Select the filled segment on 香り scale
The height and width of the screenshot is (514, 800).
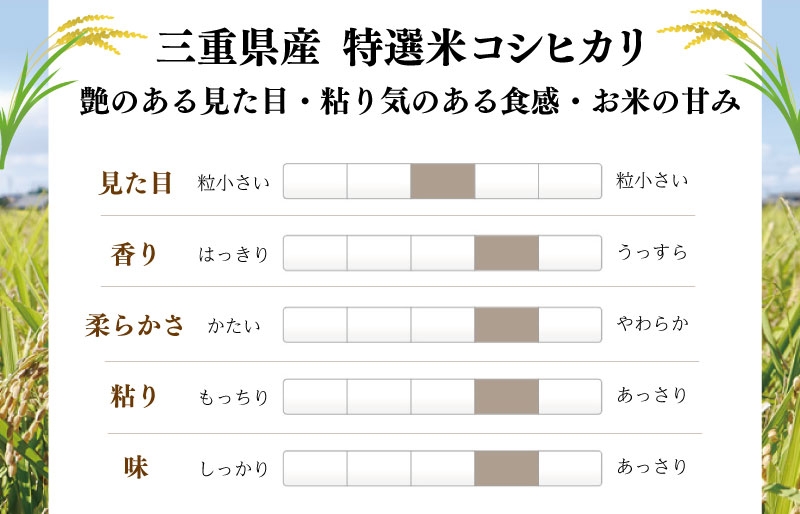(506, 253)
